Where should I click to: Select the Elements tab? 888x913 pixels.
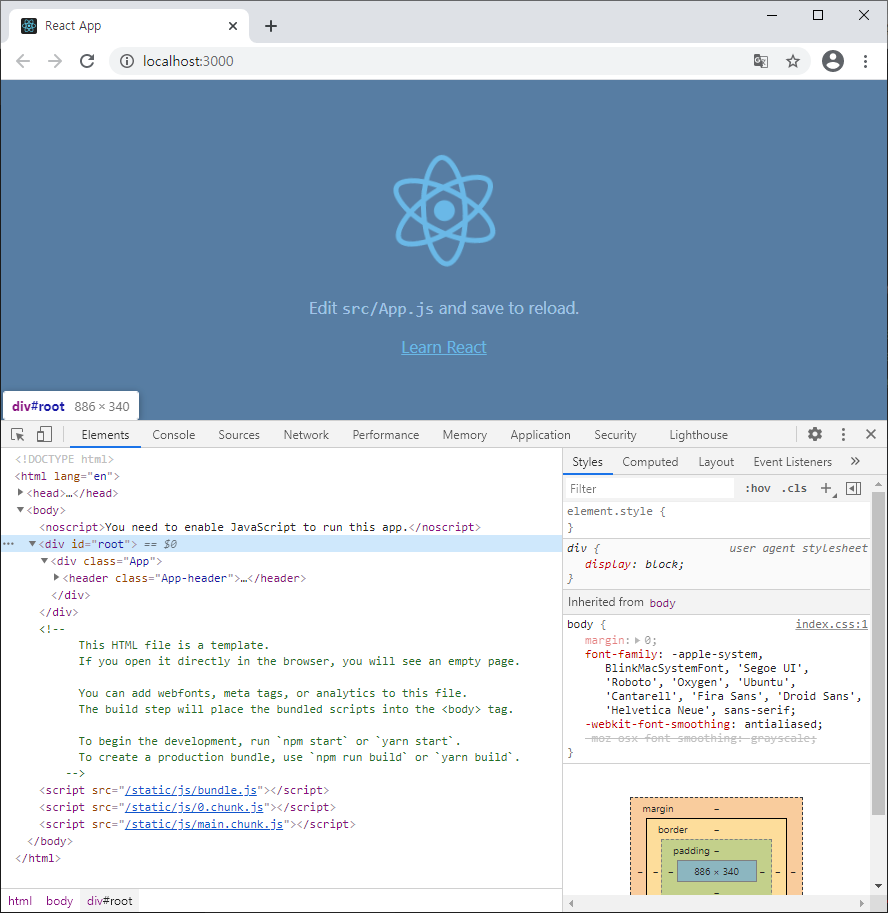tap(105, 435)
